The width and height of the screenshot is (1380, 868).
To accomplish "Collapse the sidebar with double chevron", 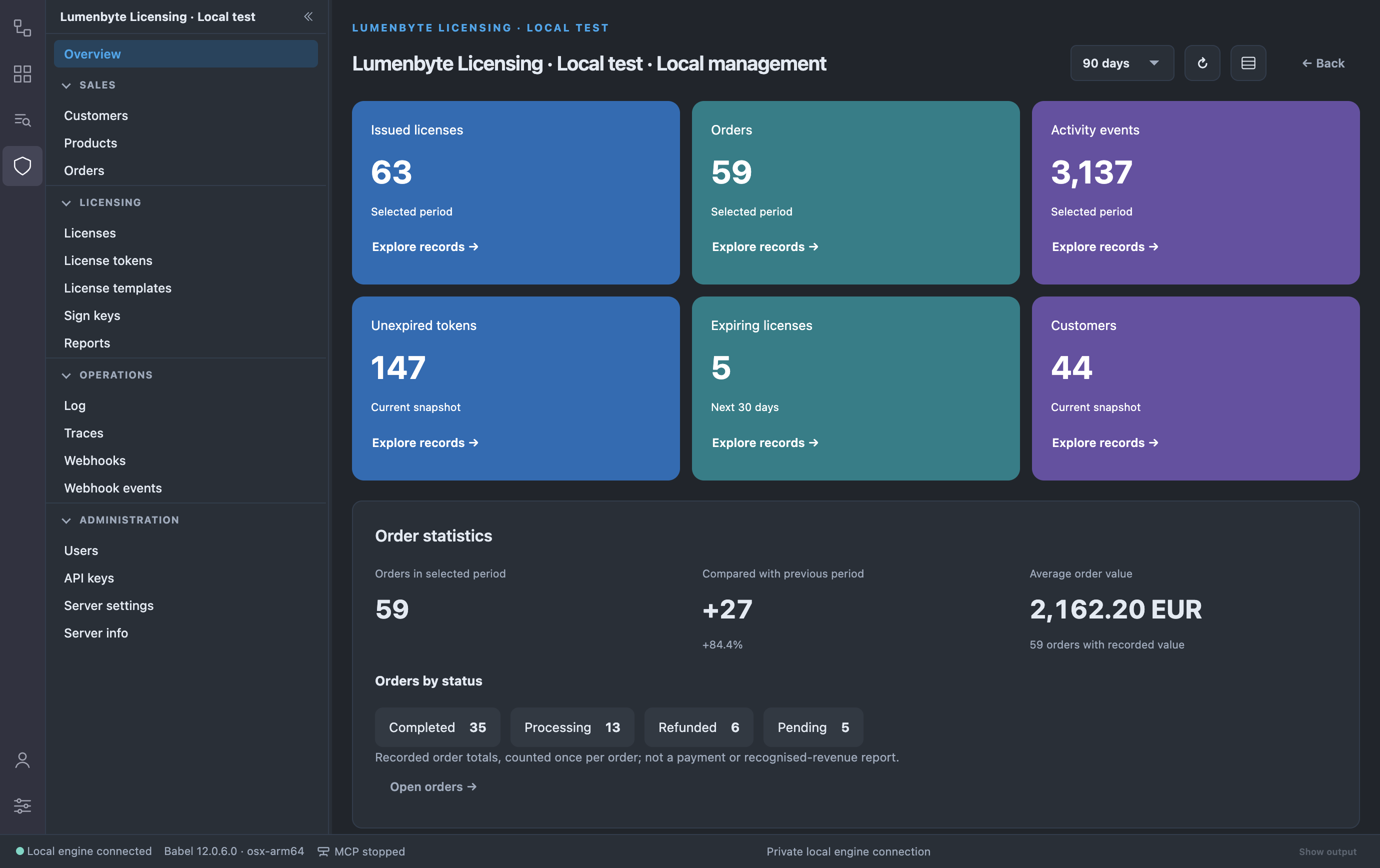I will point(308,16).
